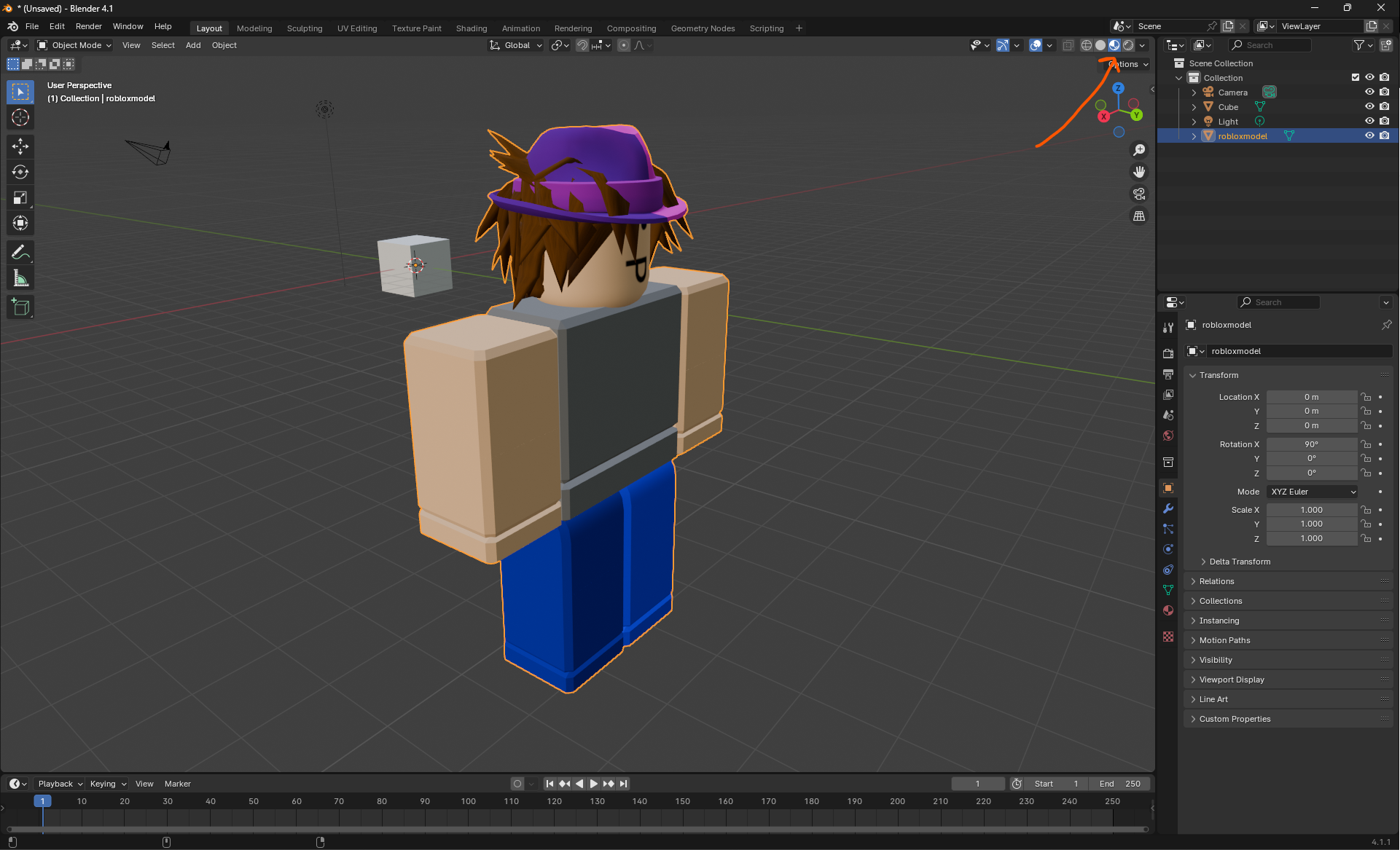The image size is (1400, 850).
Task: Open the Render properties tab
Action: pyautogui.click(x=1168, y=353)
